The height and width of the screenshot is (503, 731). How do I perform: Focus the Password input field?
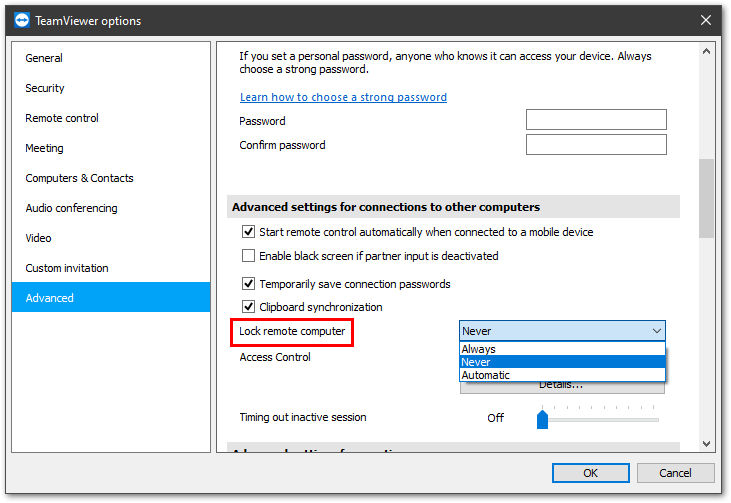[596, 120]
